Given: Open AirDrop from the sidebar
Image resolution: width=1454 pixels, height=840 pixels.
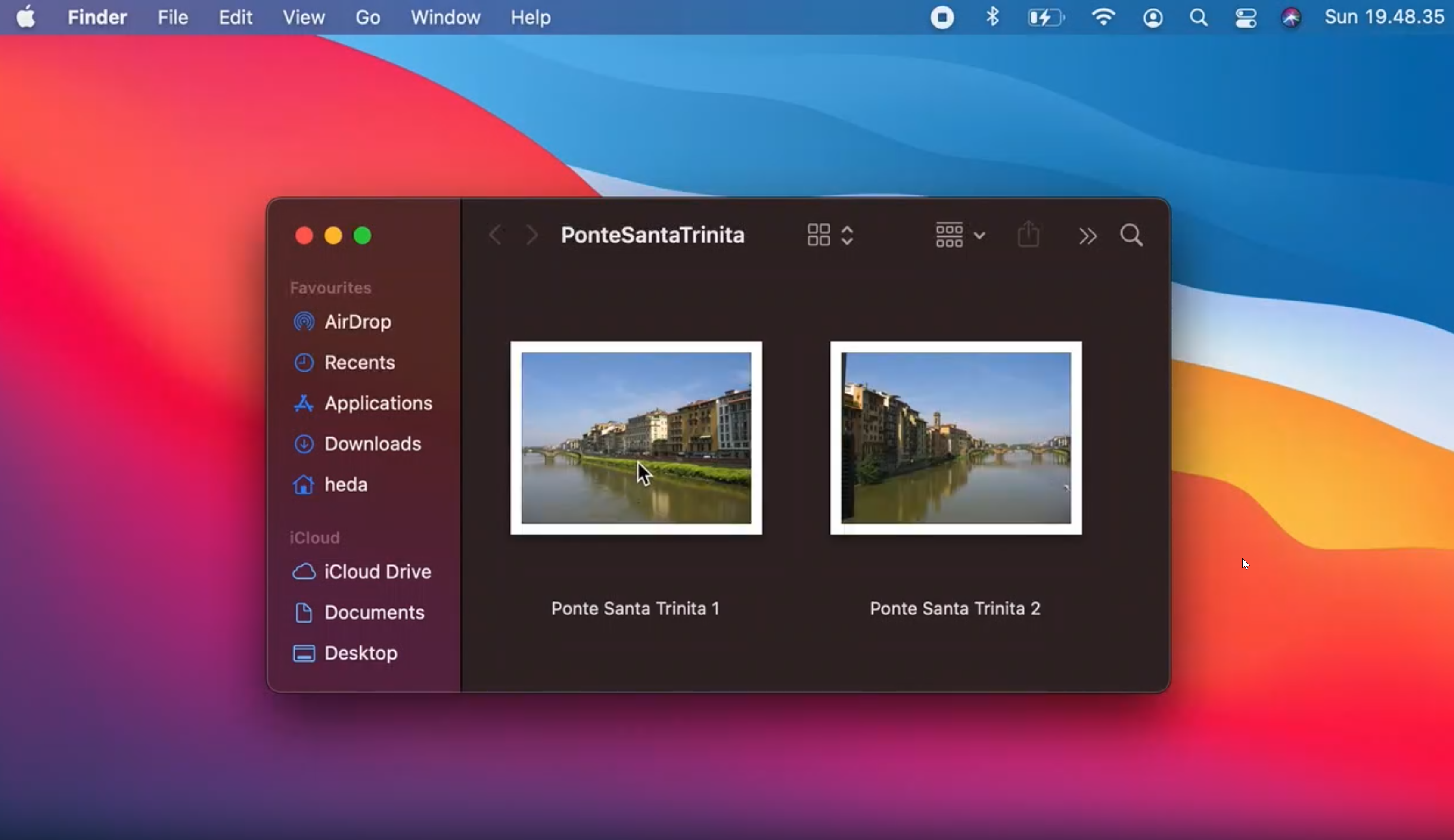Looking at the screenshot, I should coord(357,322).
